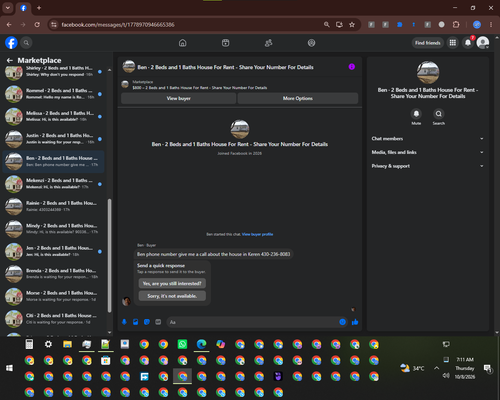Screen dimensions: 500x400
Task: Click the Find friends button
Action: click(x=428, y=43)
